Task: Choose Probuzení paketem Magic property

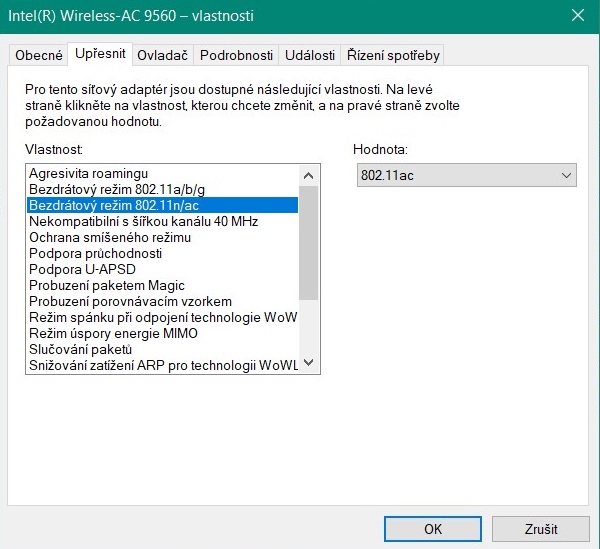Action: pyautogui.click(x=107, y=285)
